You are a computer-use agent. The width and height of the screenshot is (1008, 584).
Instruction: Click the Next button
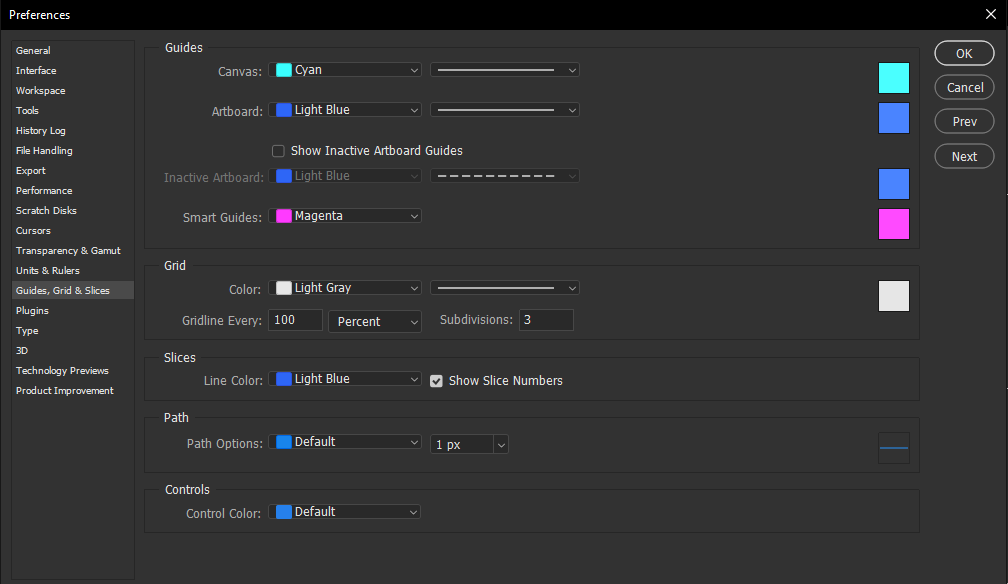click(964, 156)
